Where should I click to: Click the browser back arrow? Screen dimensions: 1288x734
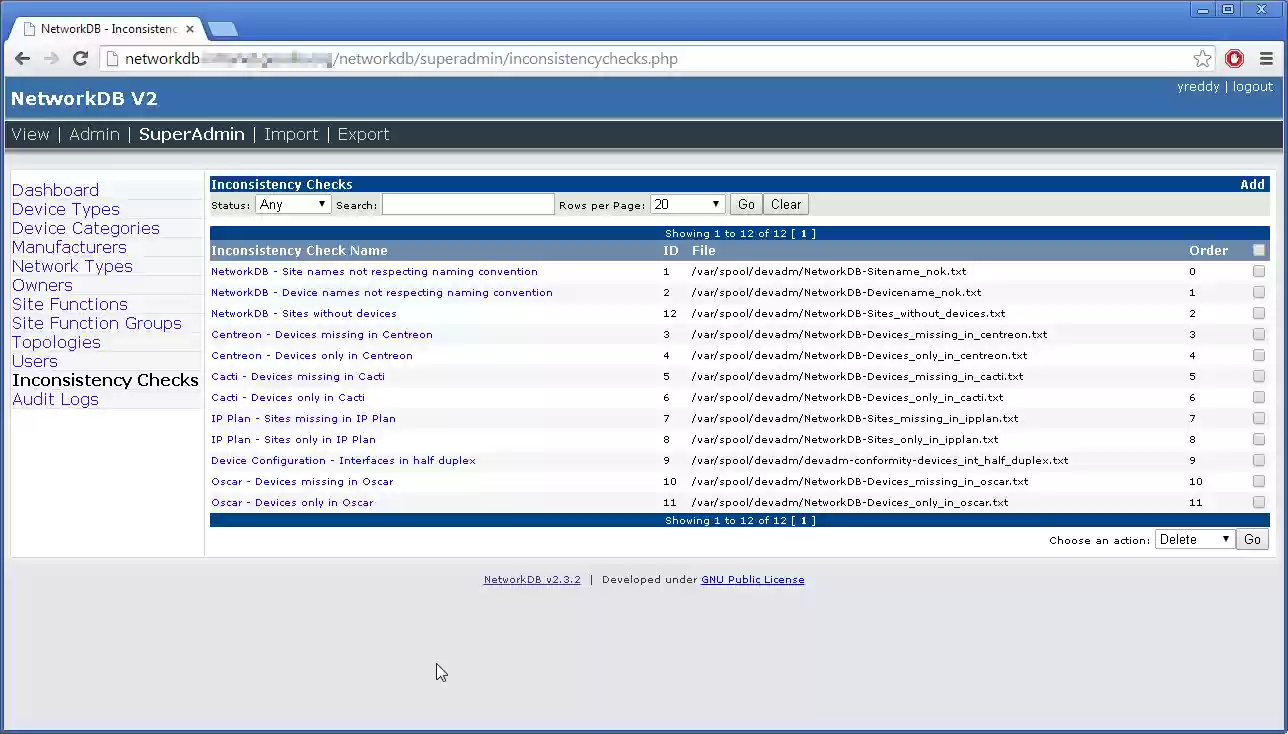23,59
